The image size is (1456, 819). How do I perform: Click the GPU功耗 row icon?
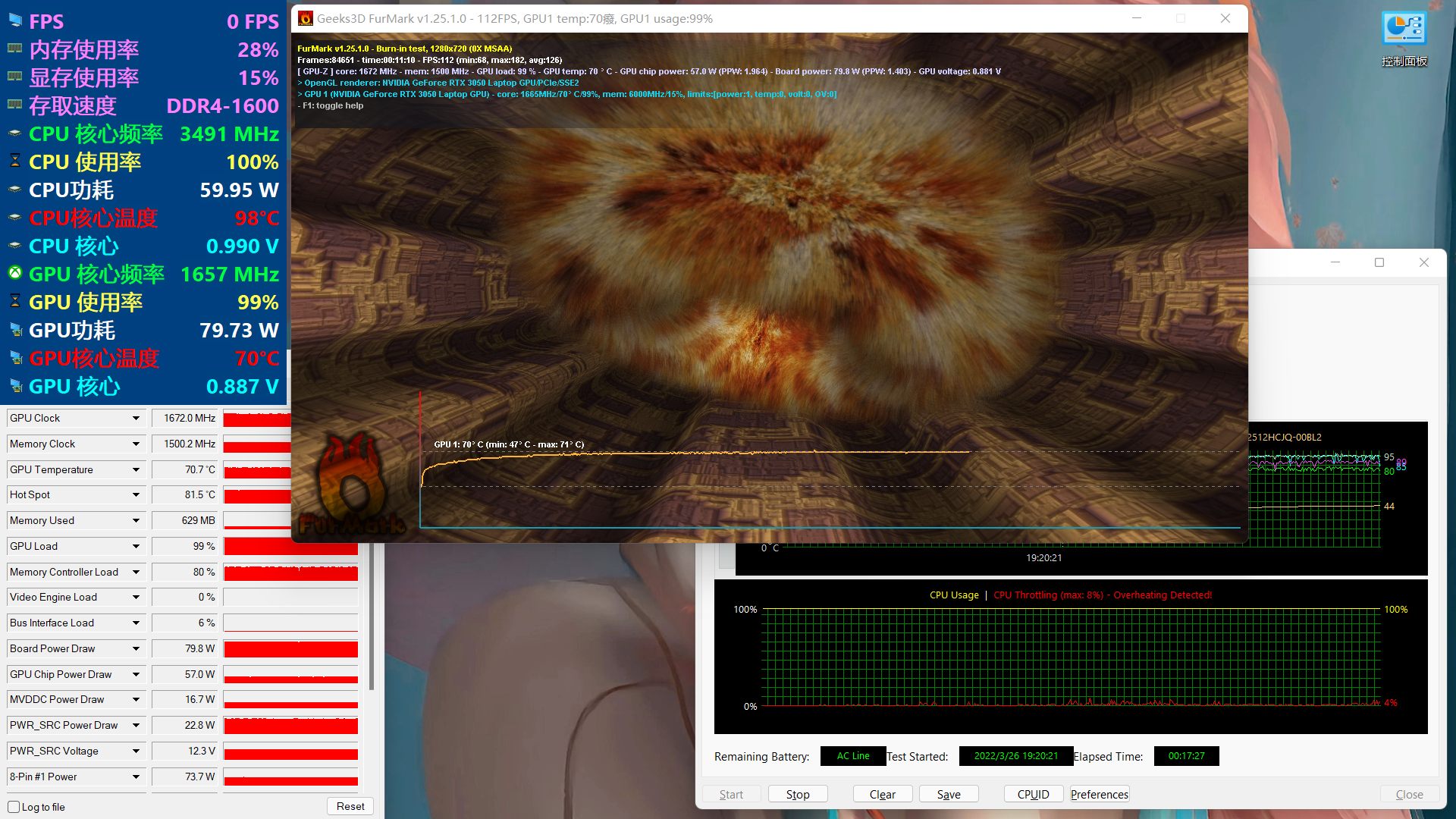coord(14,330)
